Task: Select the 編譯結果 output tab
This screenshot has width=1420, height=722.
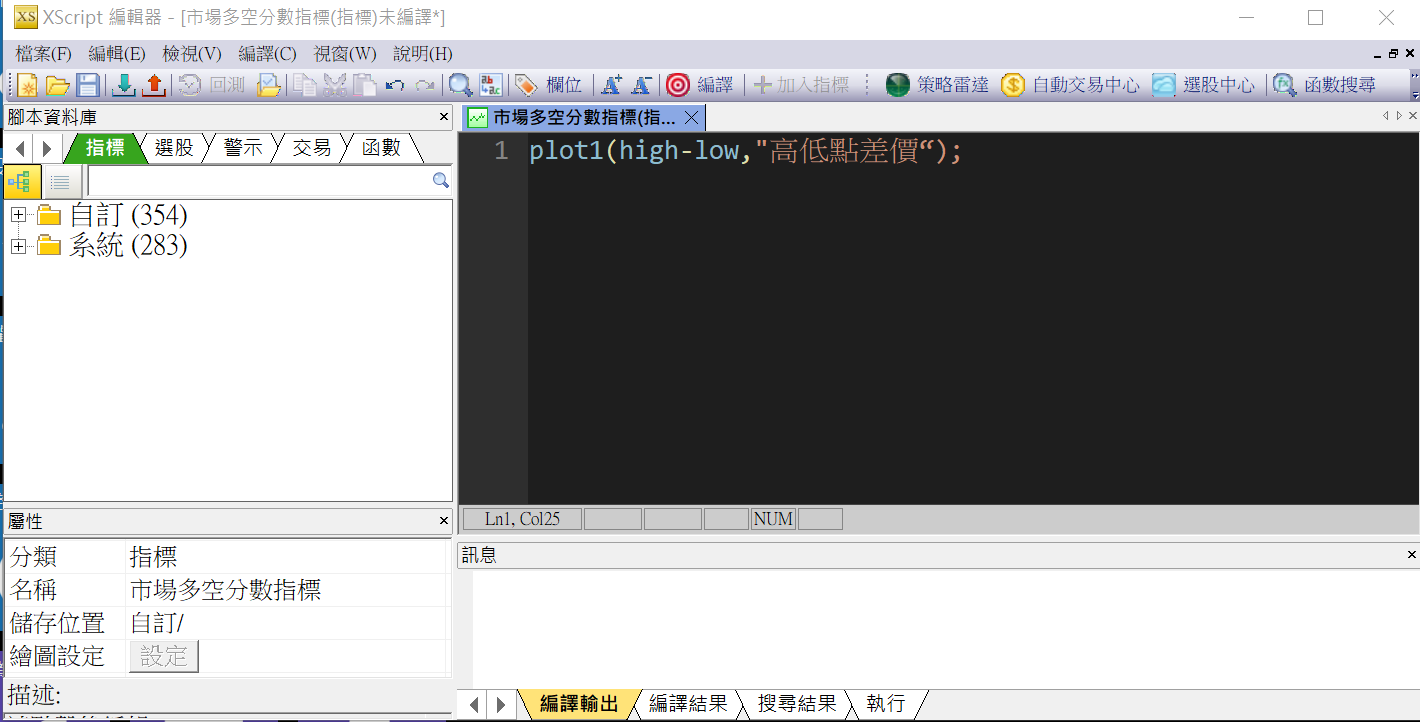Action: coord(688,704)
